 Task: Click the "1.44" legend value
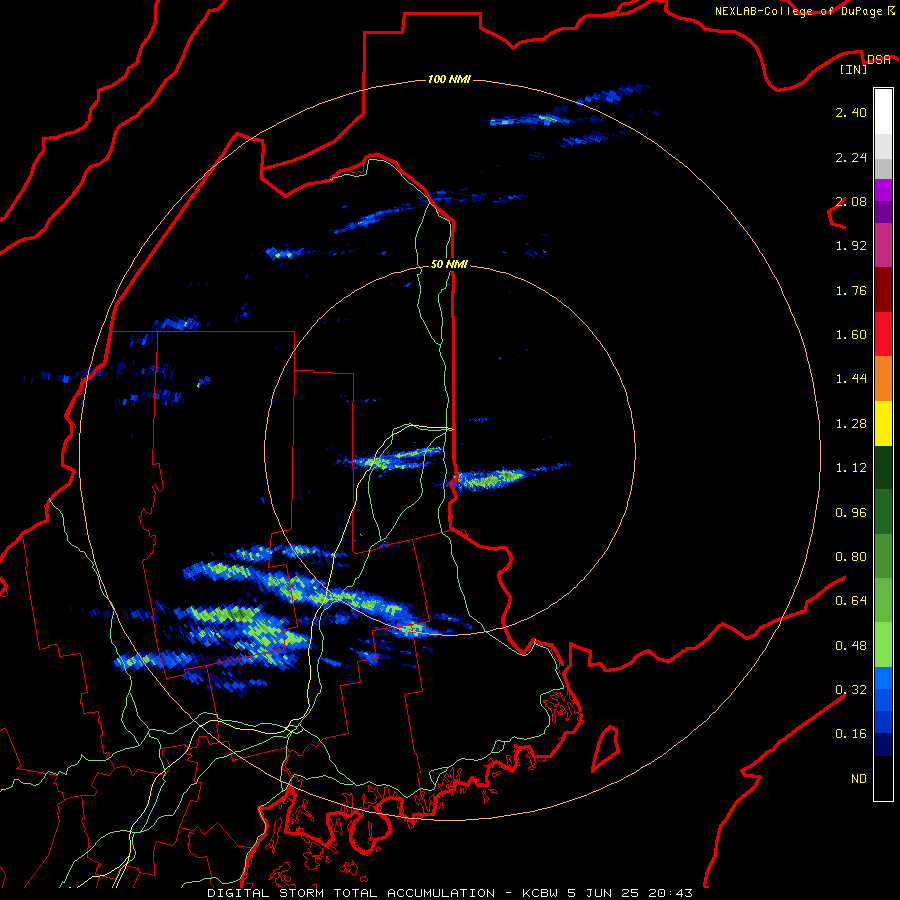point(851,379)
